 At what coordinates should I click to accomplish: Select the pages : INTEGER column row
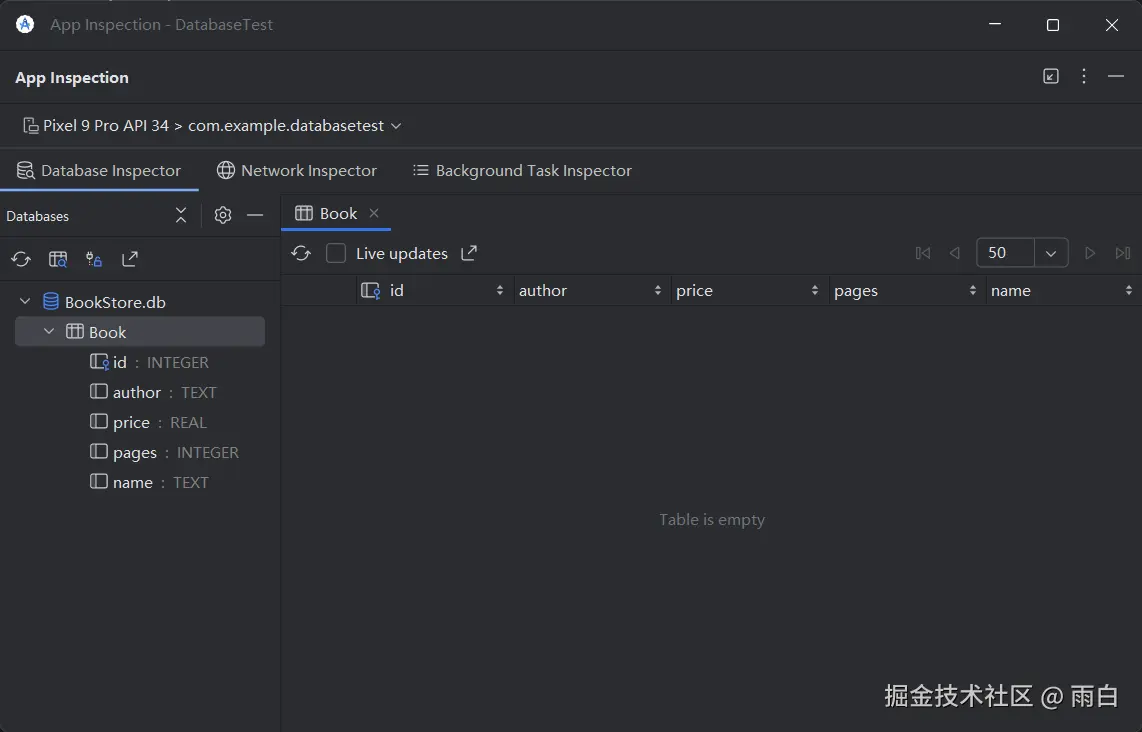[x=164, y=452]
